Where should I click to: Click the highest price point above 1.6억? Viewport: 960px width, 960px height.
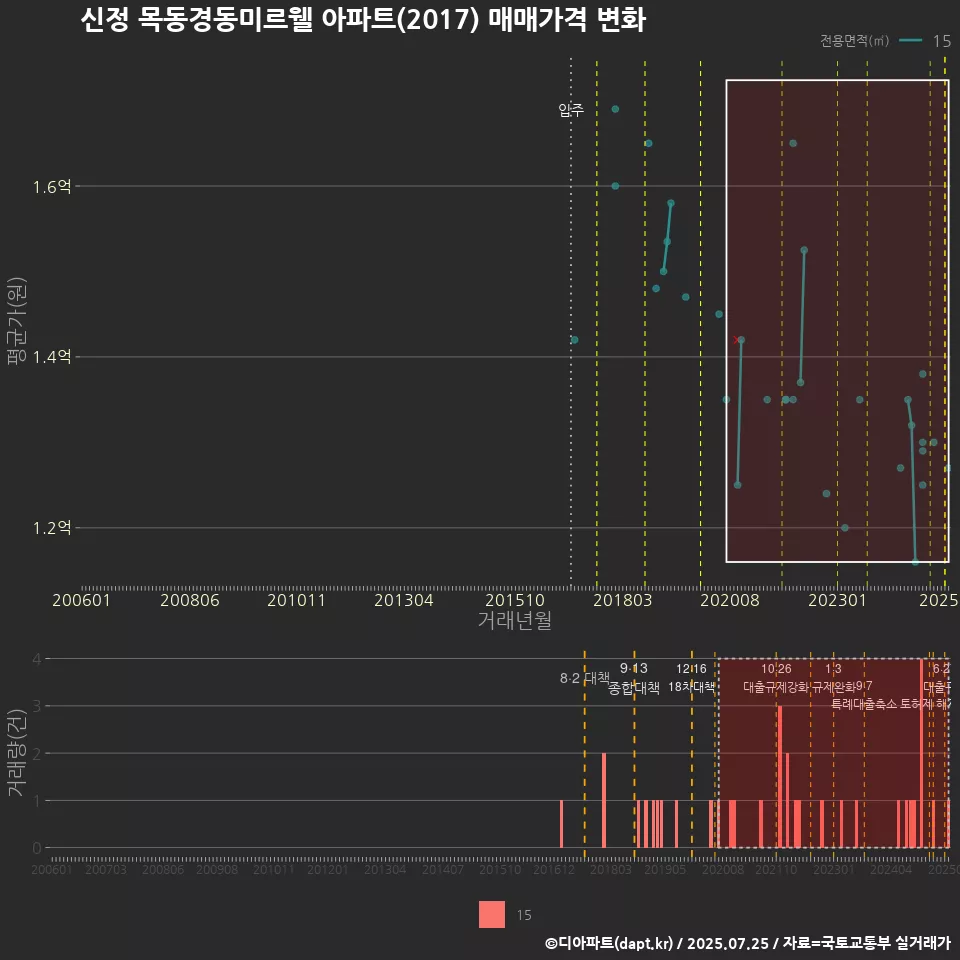615,109
